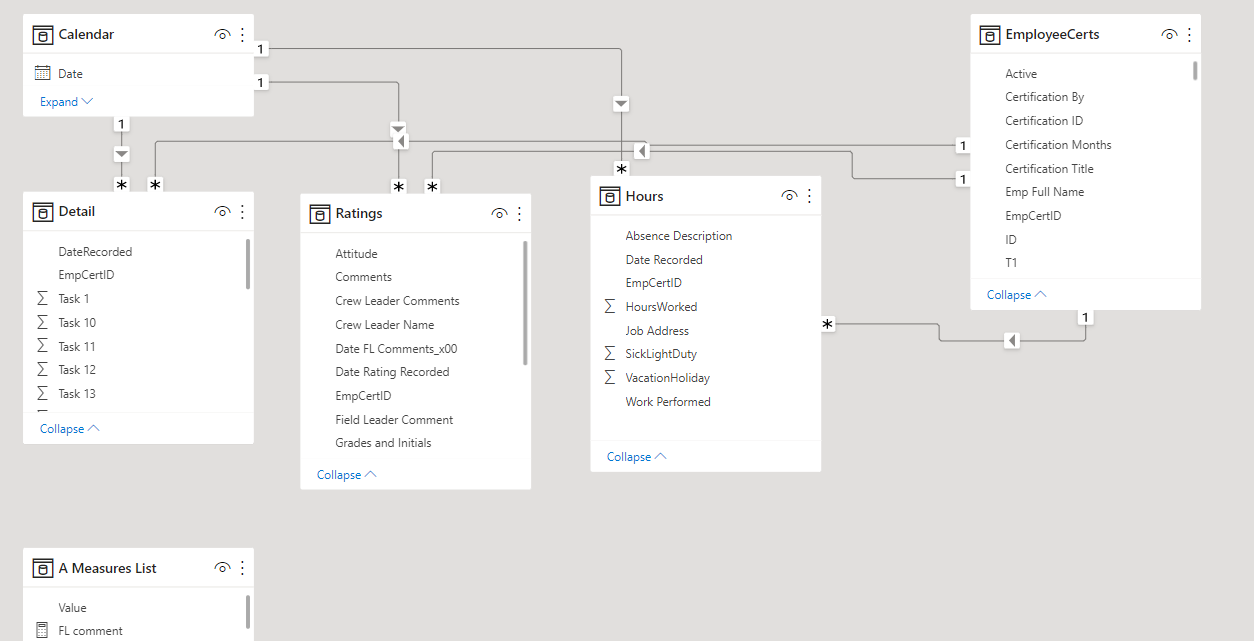Toggle visibility of the Detail table
The image size is (1254, 641).
pyautogui.click(x=222, y=212)
